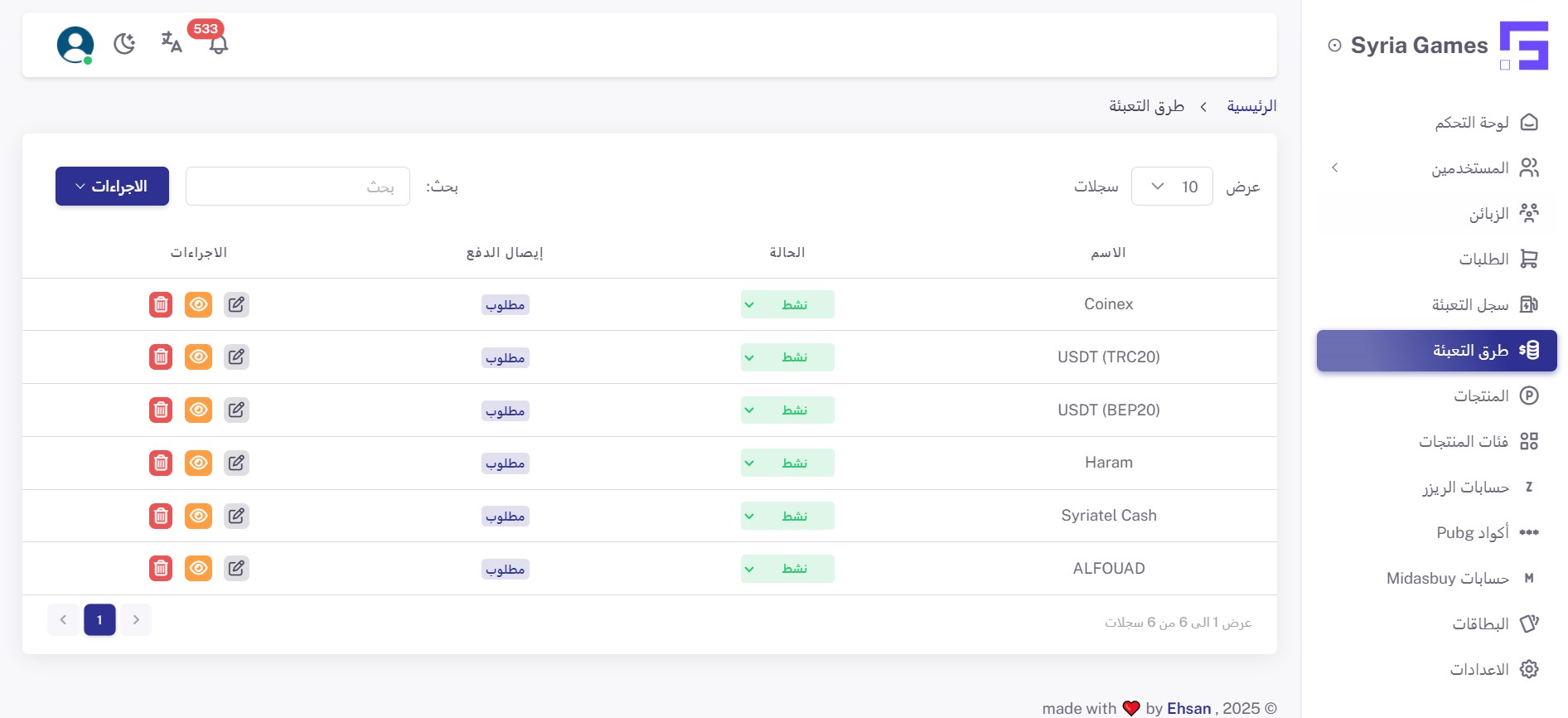Delete the Syriatel Cash row
This screenshot has height=718, width=1568.
pos(161,516)
